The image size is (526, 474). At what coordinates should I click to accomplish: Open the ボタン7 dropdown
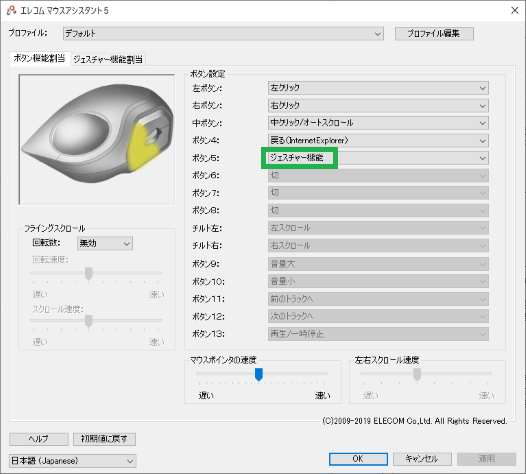(378, 193)
